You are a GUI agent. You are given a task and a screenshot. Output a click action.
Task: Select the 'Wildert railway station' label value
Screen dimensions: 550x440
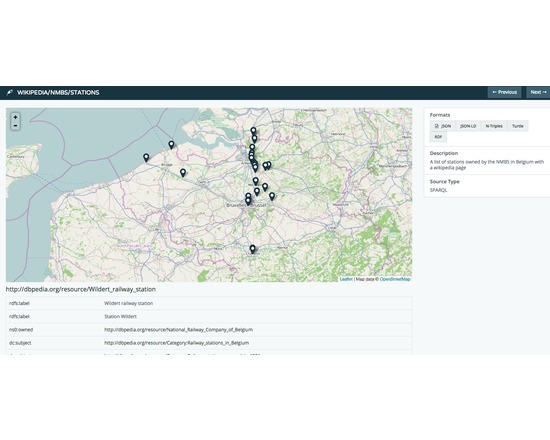[128, 303]
